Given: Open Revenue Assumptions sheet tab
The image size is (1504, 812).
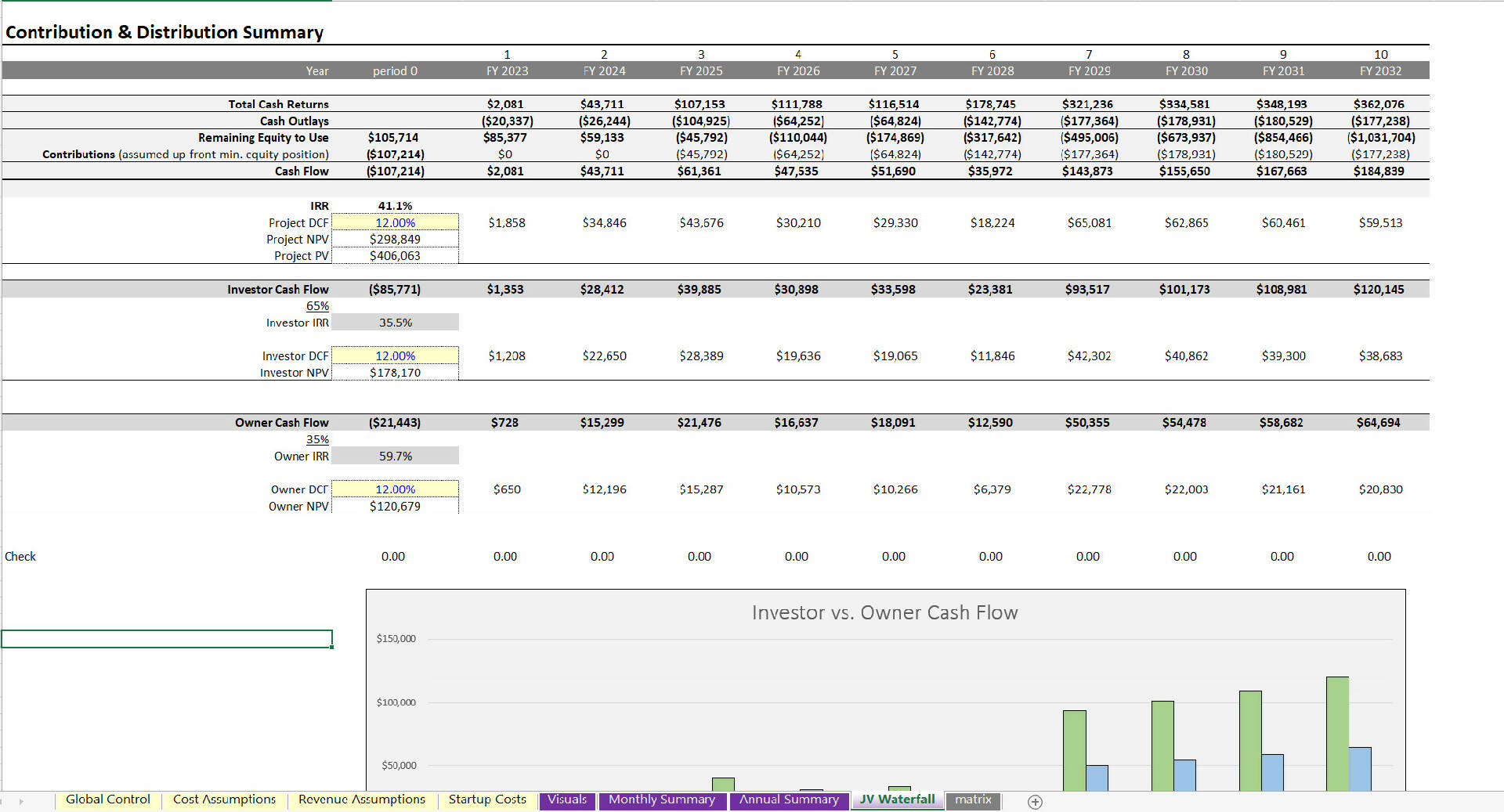Looking at the screenshot, I should (361, 799).
